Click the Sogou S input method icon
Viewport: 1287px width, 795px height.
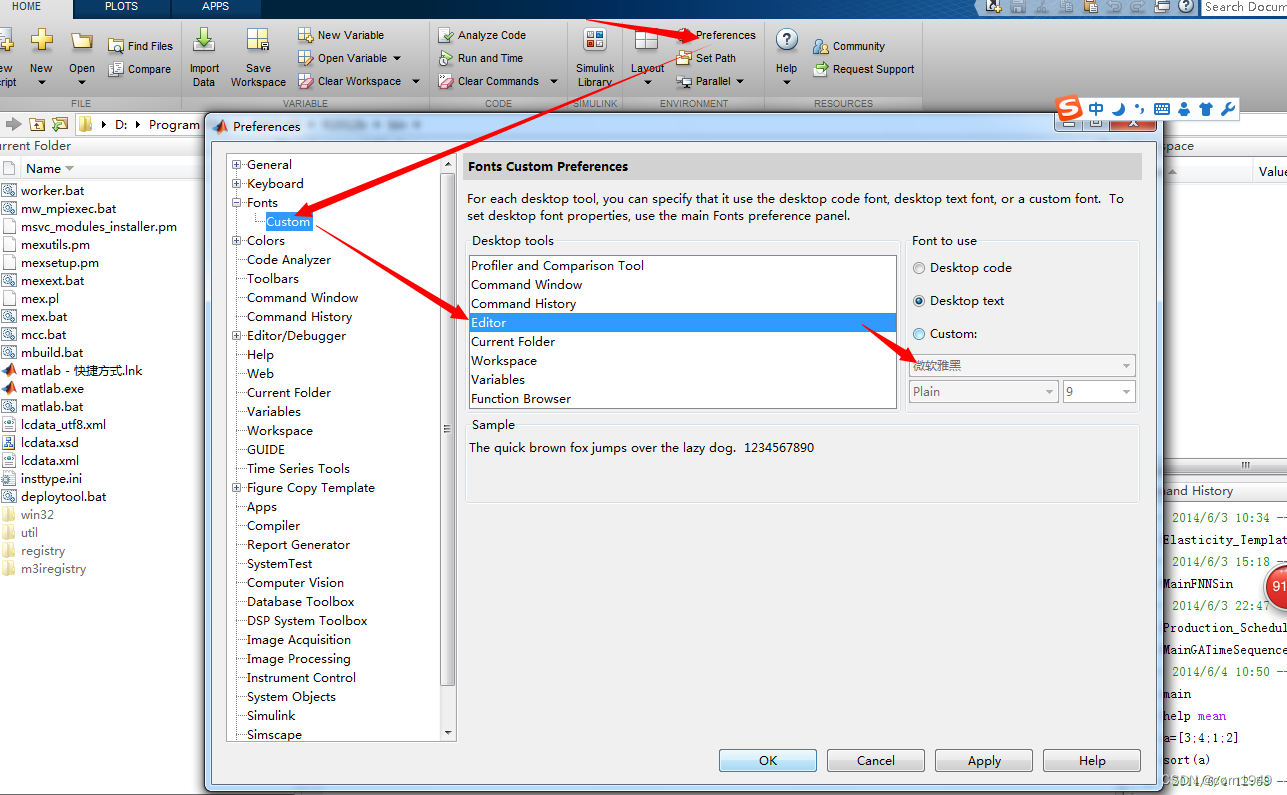click(1070, 108)
